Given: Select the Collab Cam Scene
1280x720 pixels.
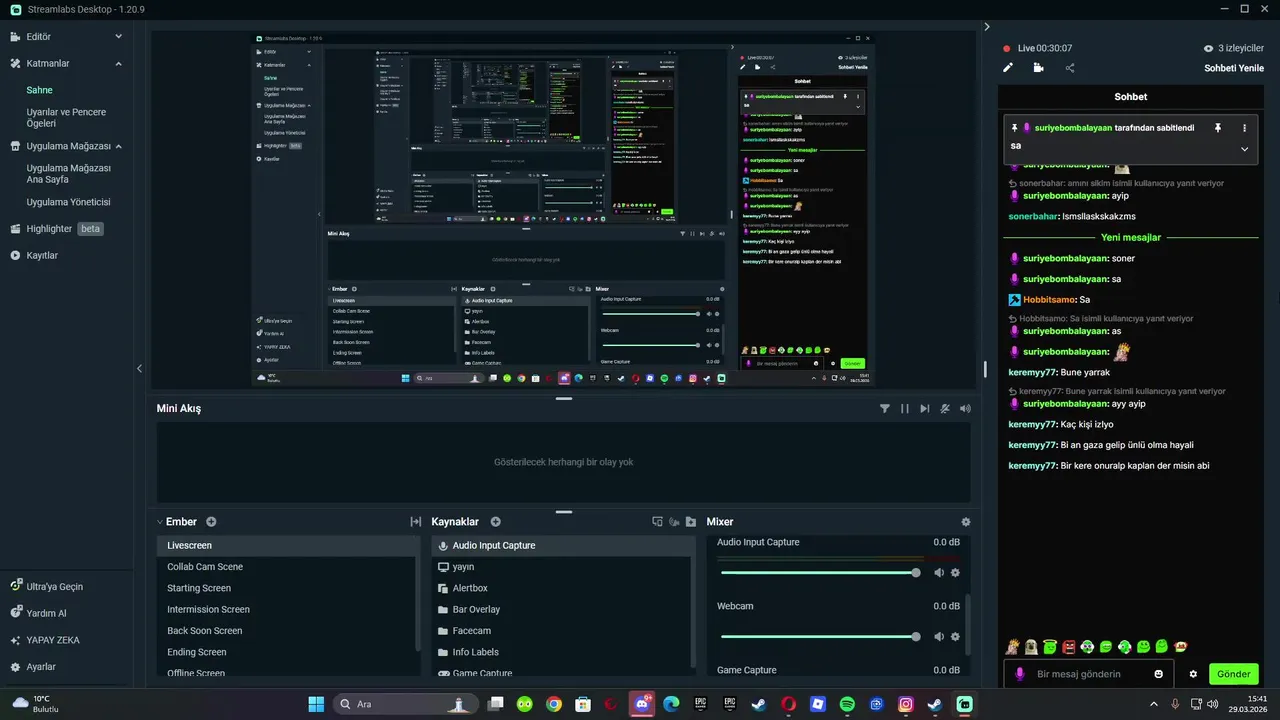Looking at the screenshot, I should 288,567.
